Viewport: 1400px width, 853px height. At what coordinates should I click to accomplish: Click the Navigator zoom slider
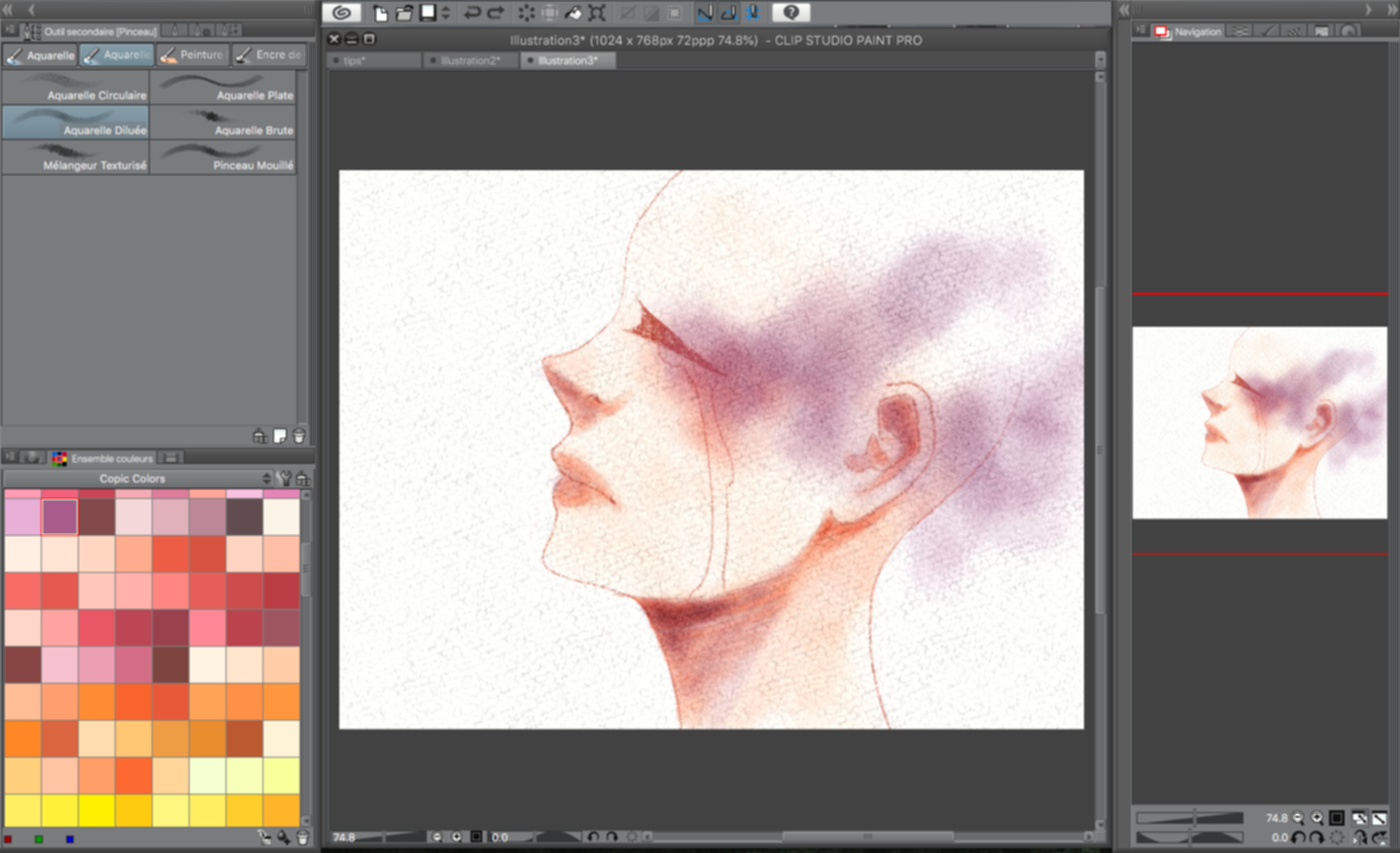(x=1190, y=818)
